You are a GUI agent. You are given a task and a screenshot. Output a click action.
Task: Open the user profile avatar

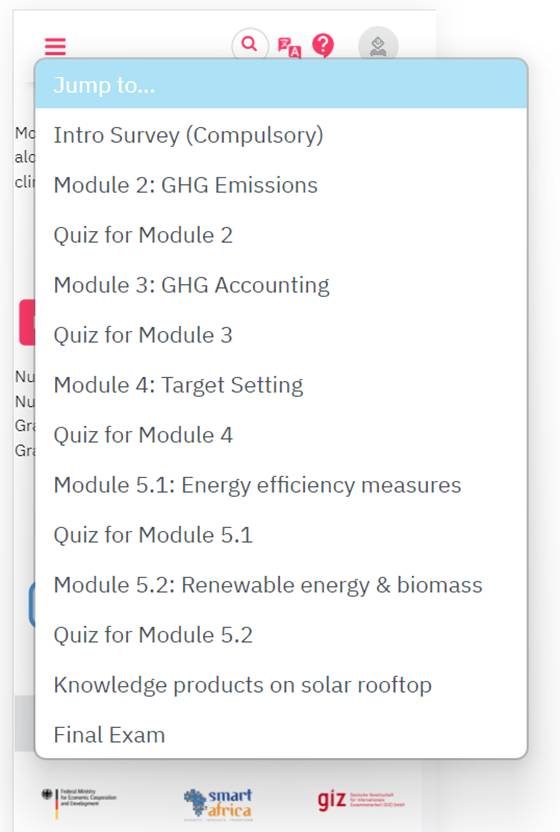coord(378,45)
